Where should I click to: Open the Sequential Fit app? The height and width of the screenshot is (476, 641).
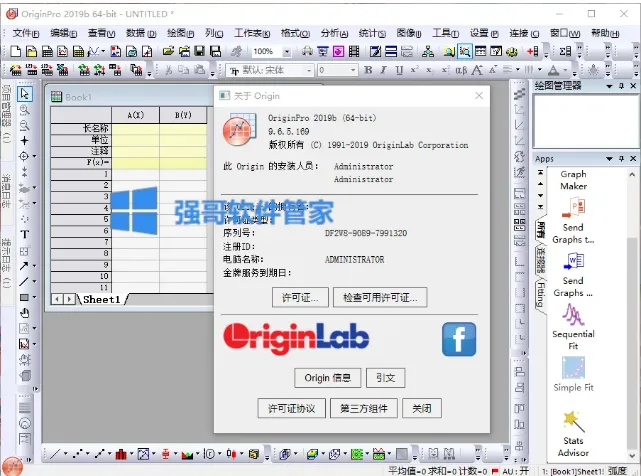(x=573, y=327)
